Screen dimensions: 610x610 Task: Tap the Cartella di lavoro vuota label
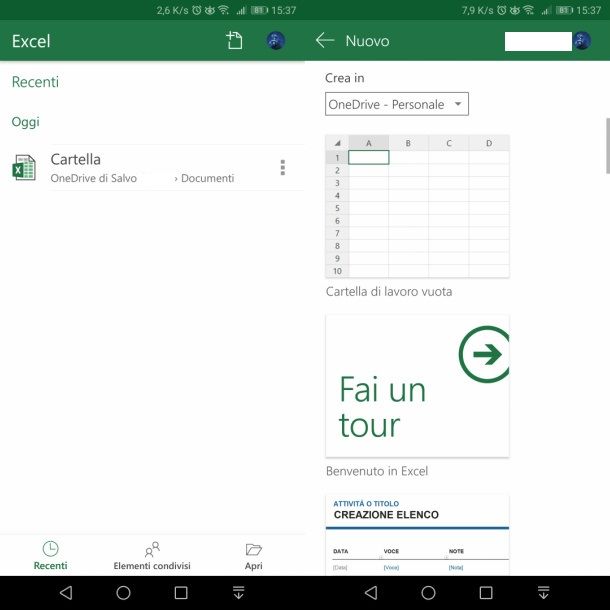click(389, 292)
